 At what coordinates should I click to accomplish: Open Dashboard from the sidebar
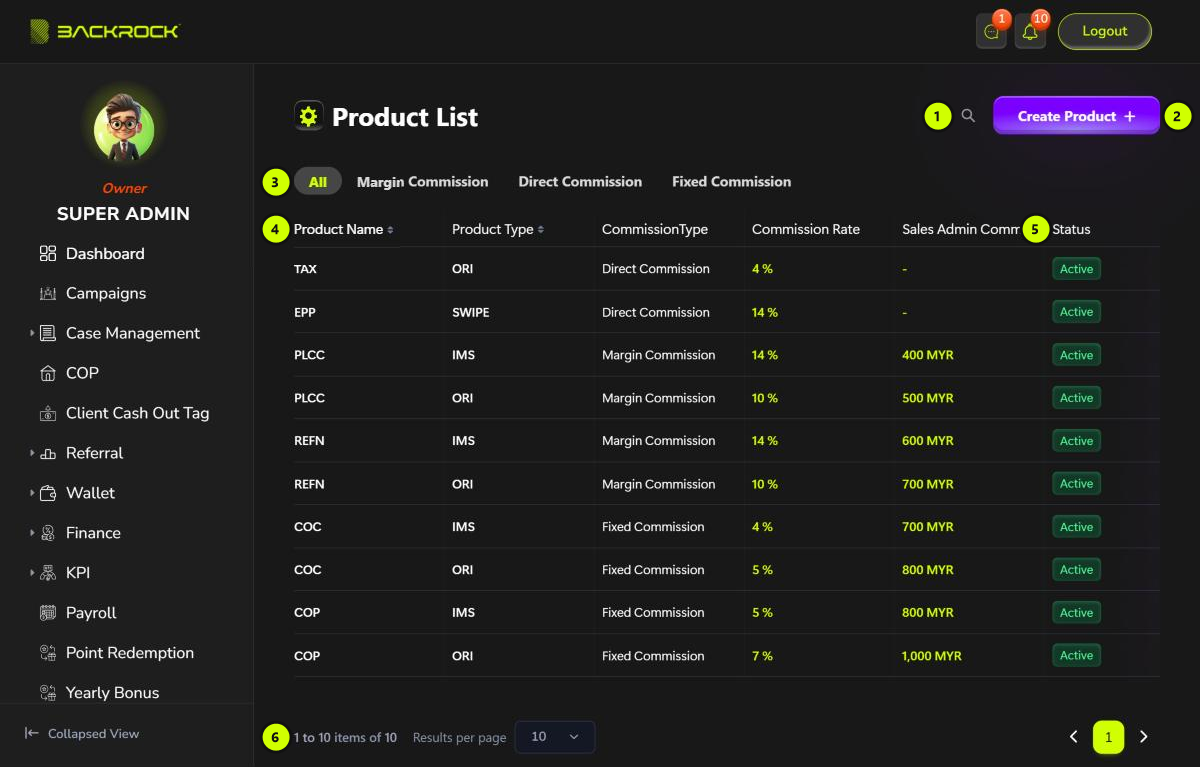[105, 254]
